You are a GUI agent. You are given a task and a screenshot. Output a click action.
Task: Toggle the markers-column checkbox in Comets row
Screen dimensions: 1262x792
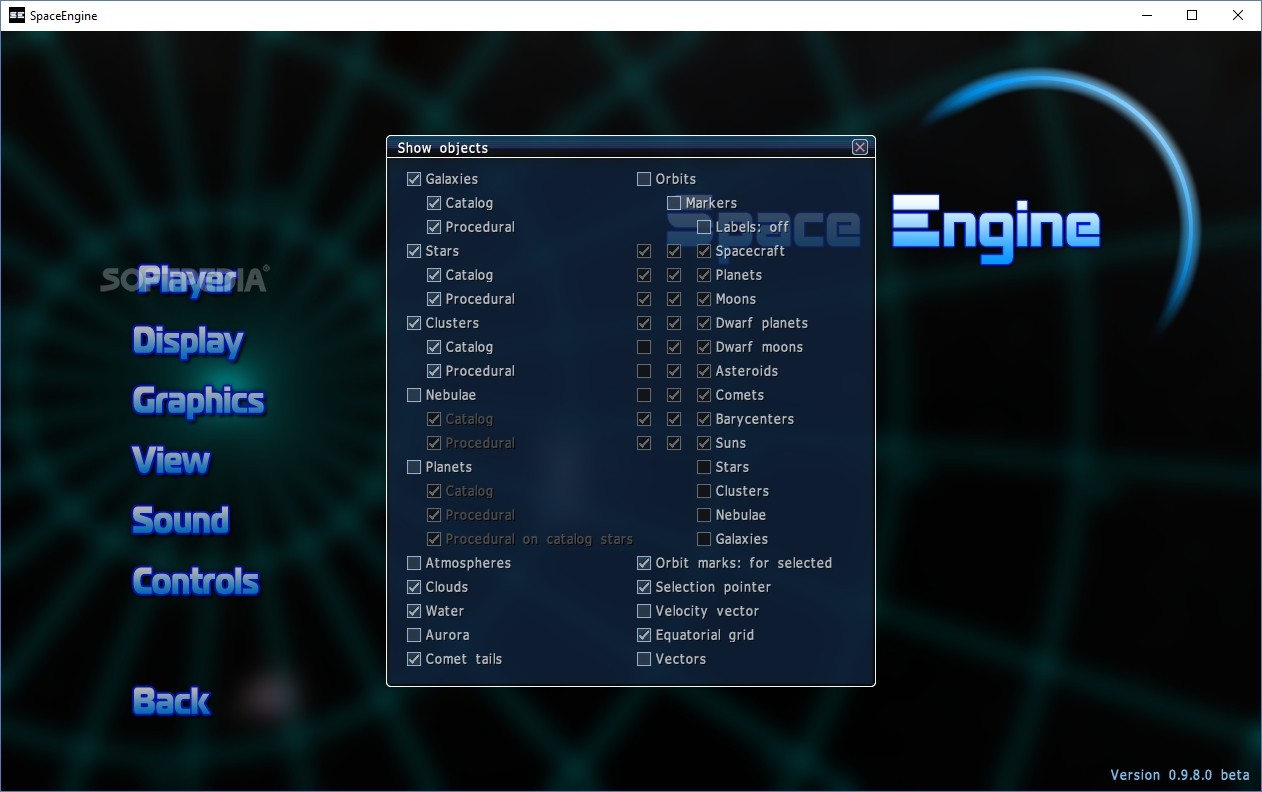pos(674,395)
